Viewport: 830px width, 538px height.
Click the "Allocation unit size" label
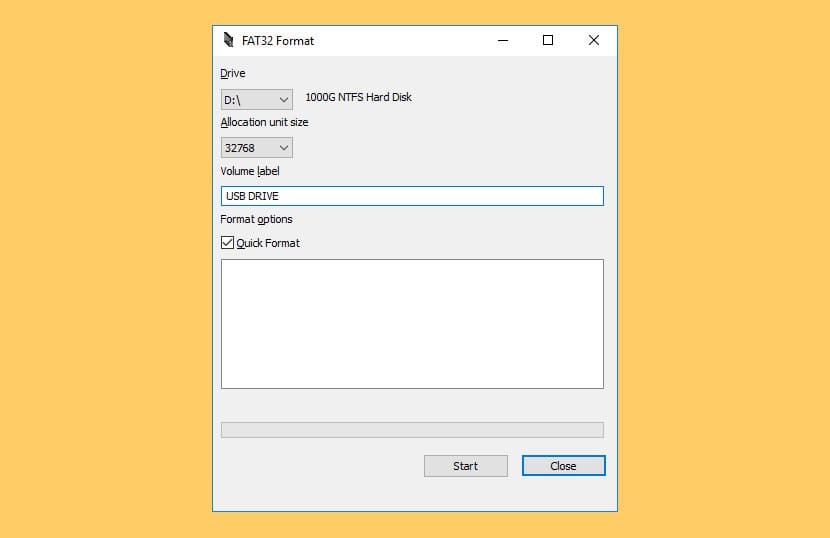click(x=264, y=122)
